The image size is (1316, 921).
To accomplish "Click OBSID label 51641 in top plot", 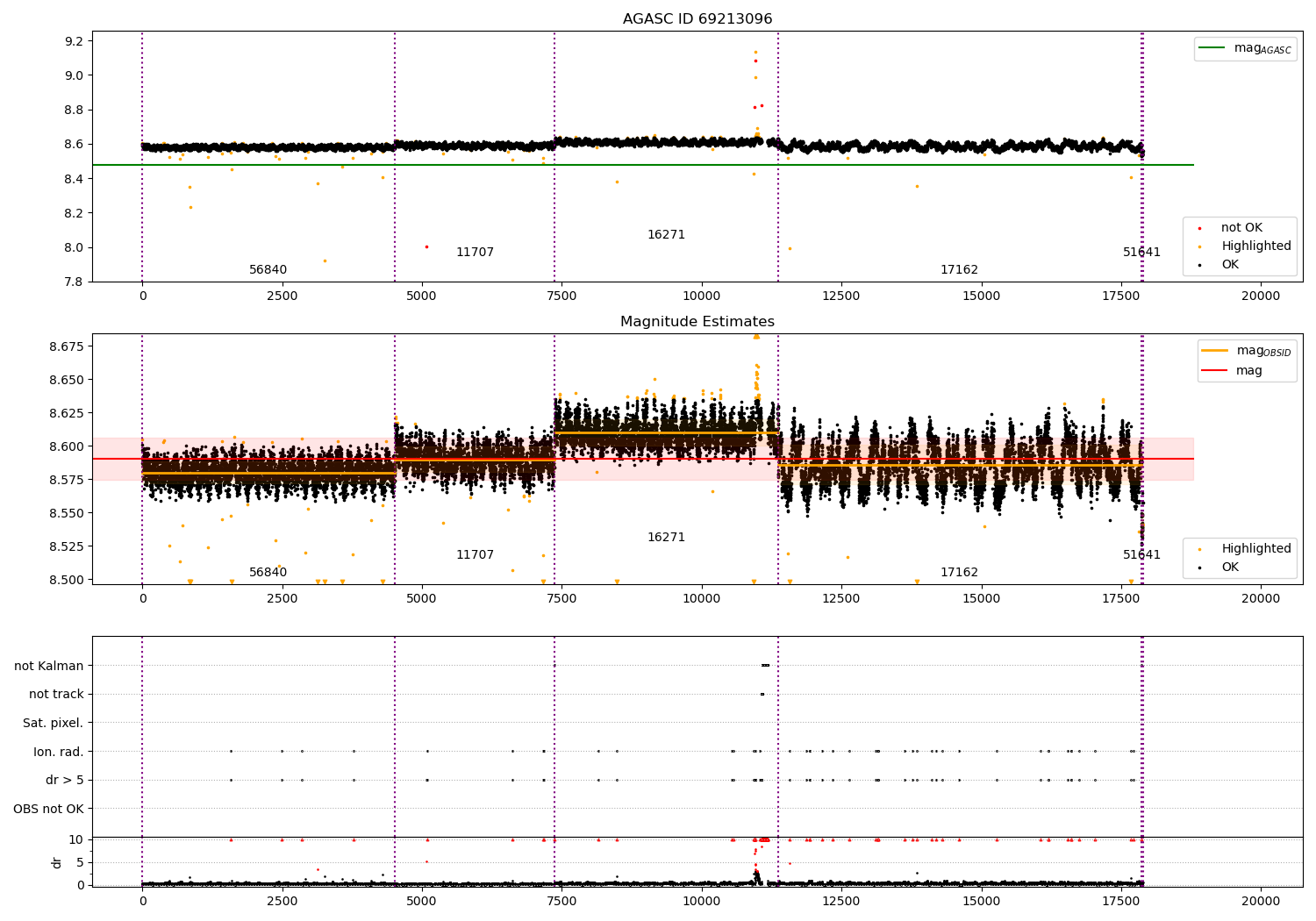I will click(1141, 253).
